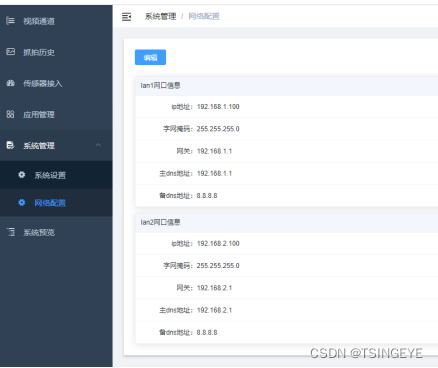The image size is (438, 368).
Task: Open the 应用管理 menu item
Action: point(56,114)
